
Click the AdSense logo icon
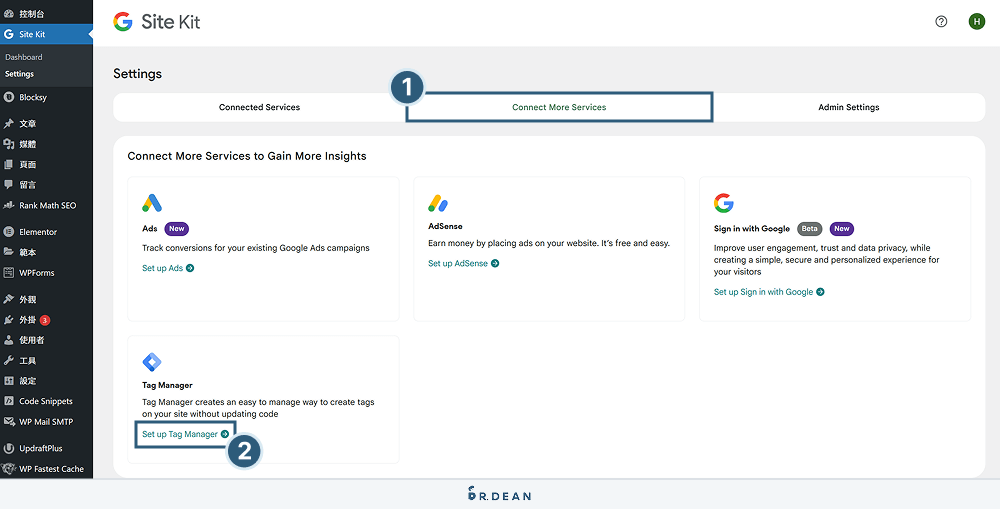(438, 203)
